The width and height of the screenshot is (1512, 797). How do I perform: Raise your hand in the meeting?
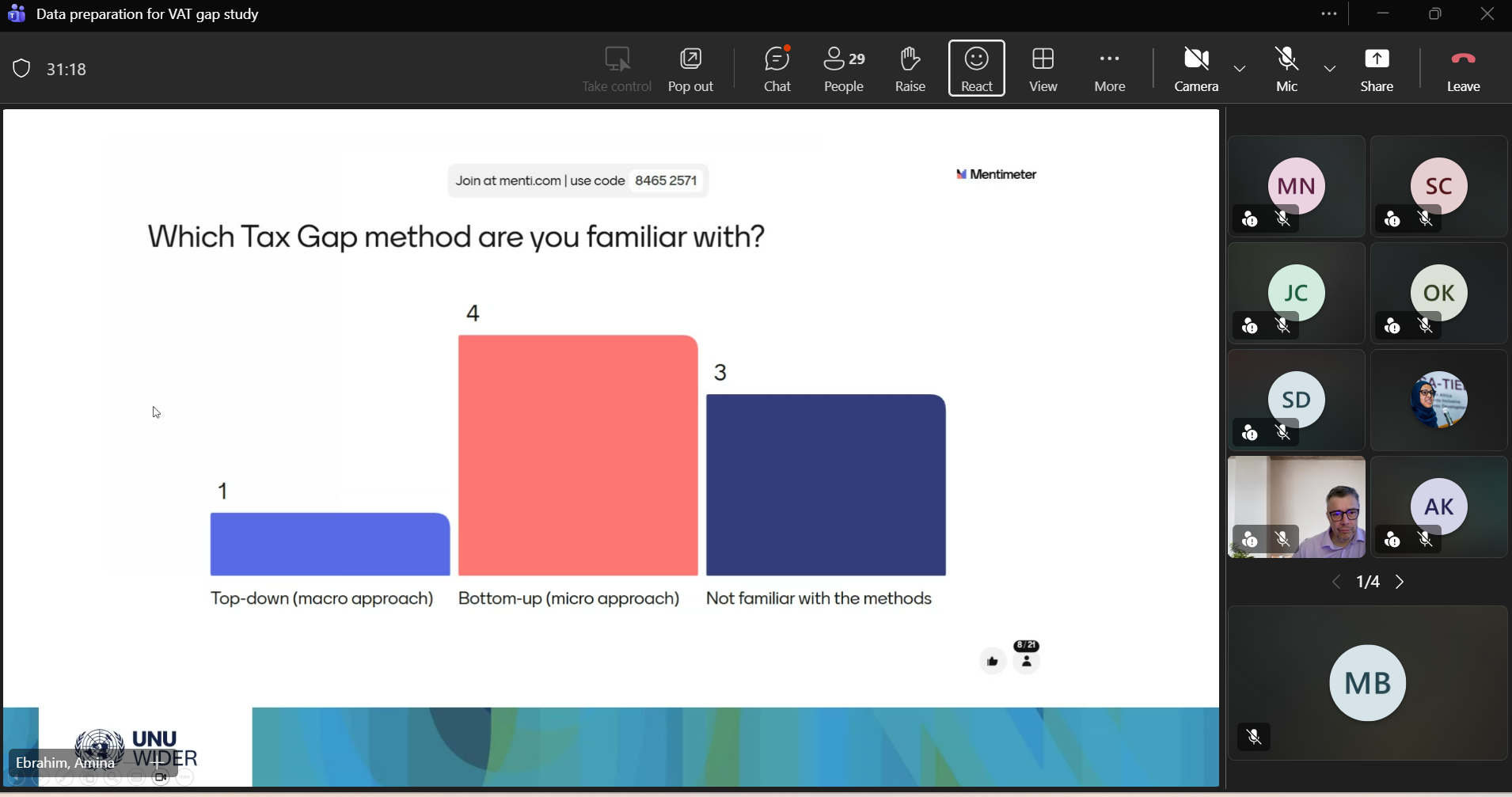[910, 69]
